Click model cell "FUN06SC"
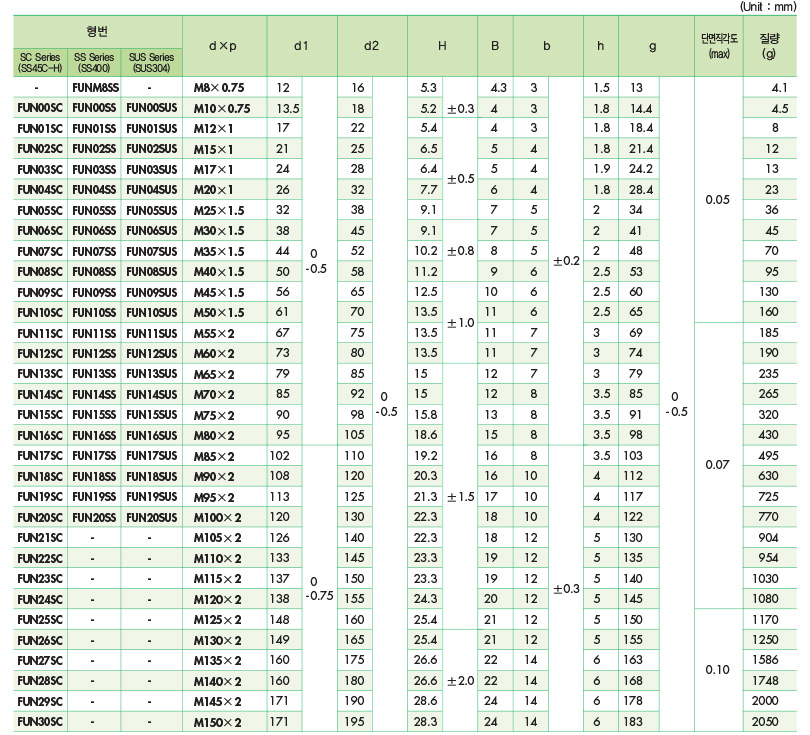 pyautogui.click(x=40, y=231)
